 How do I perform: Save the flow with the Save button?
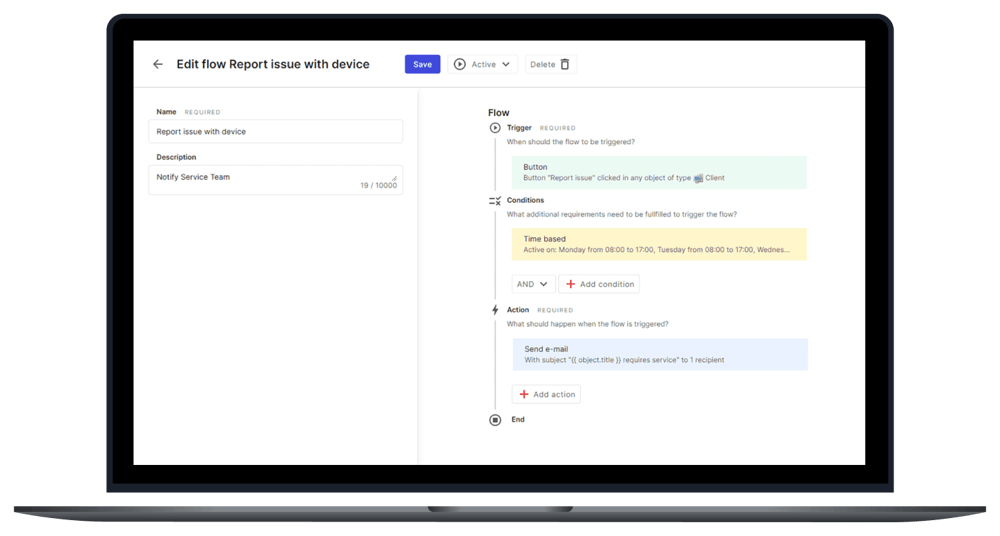[422, 64]
